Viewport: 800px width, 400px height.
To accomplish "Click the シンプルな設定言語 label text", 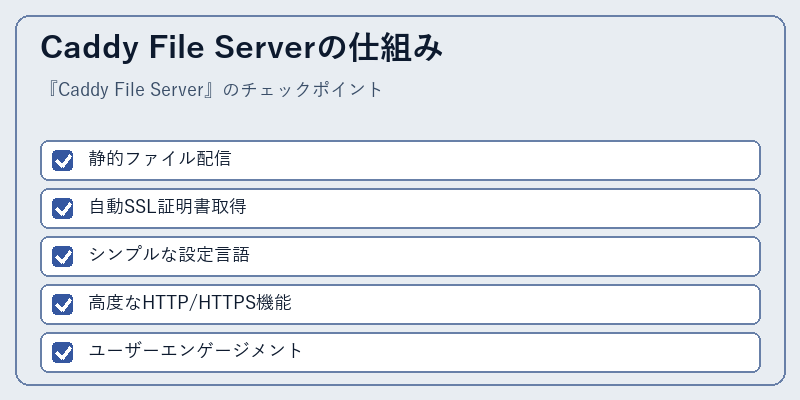I will [x=169, y=255].
